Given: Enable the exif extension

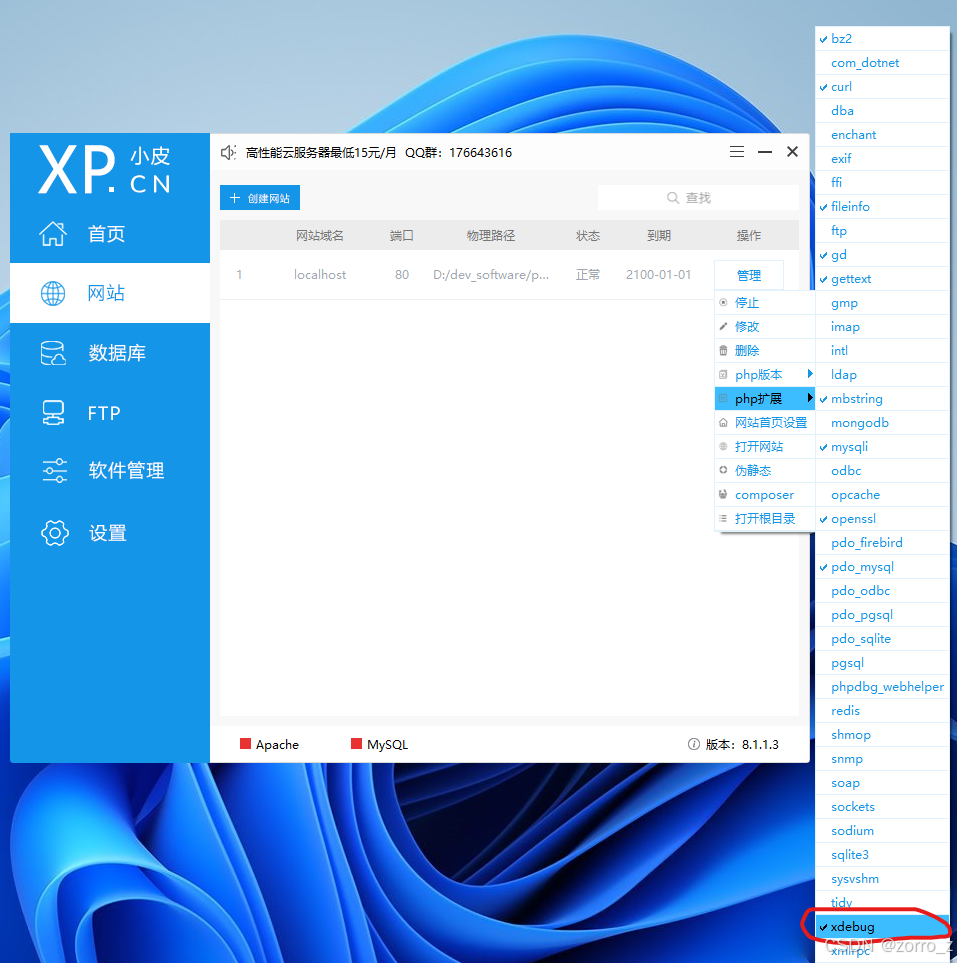Looking at the screenshot, I should pos(882,158).
